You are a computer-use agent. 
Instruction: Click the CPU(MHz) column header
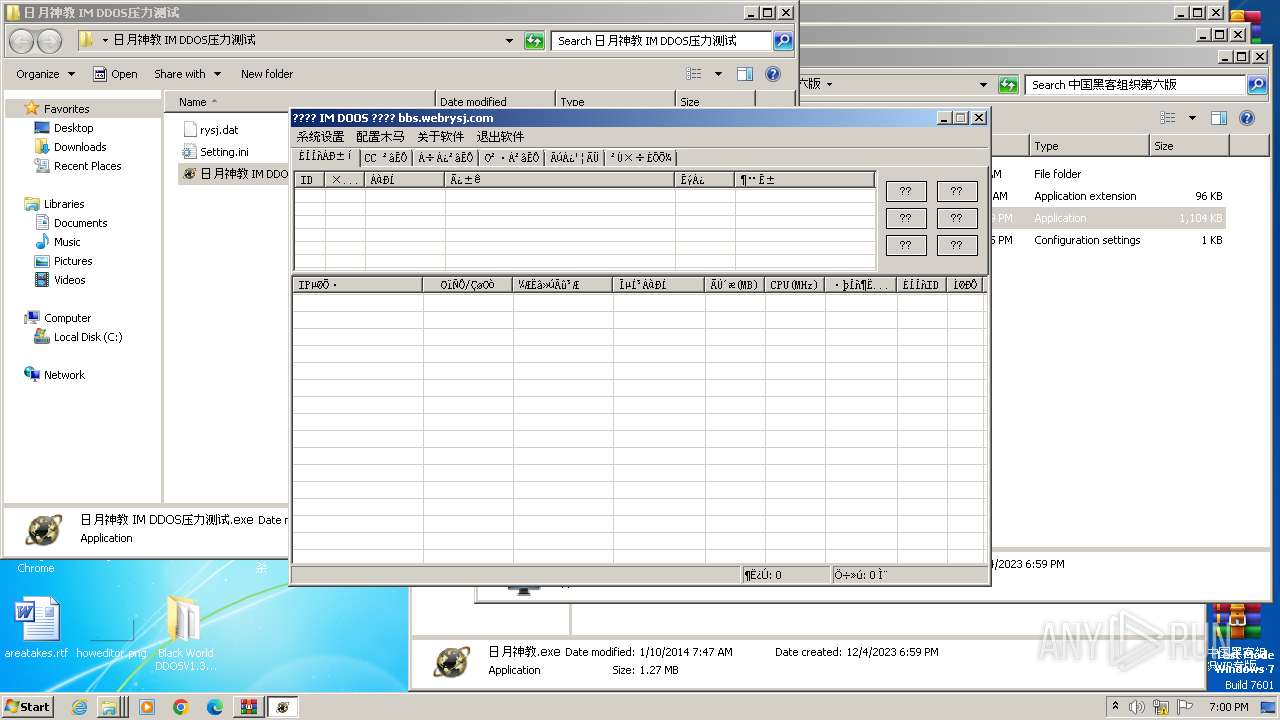click(795, 285)
